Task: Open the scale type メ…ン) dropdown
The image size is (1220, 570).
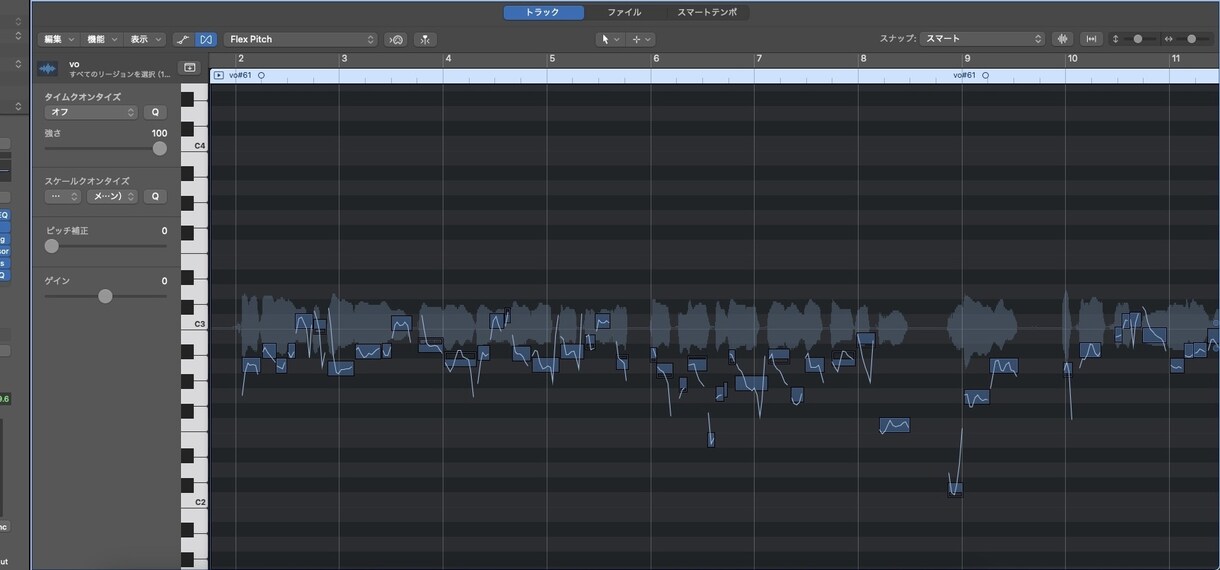Action: pos(111,196)
